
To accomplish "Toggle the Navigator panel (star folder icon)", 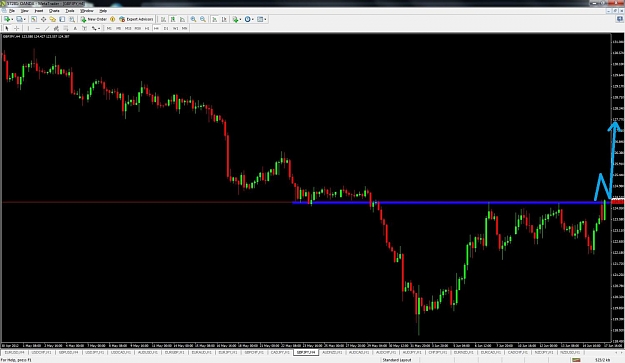I will pos(53,19).
